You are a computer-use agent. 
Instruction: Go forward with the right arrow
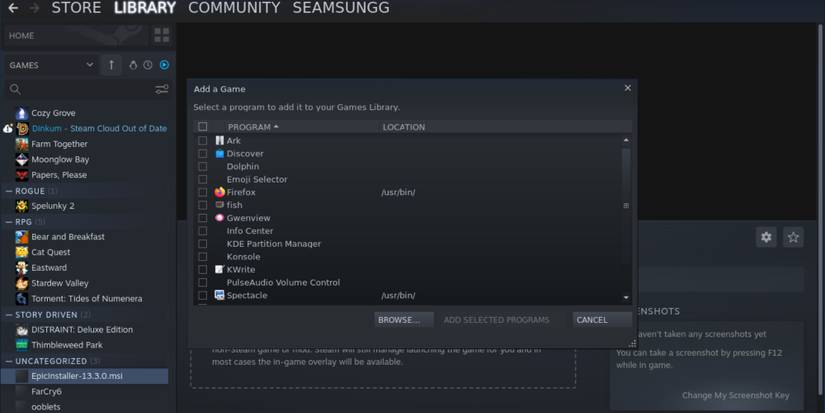point(35,8)
